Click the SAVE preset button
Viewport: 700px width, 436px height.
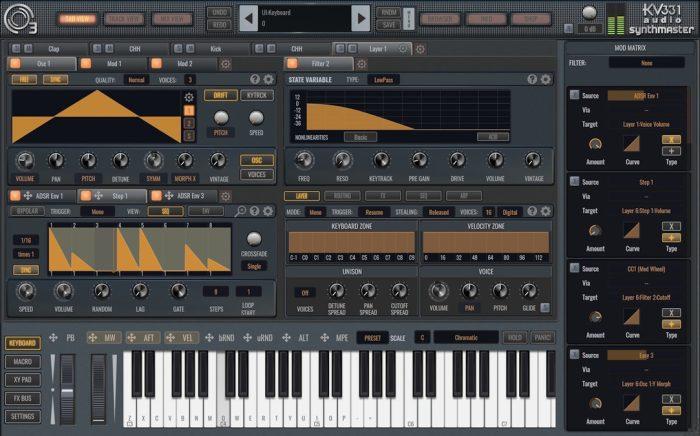[389, 25]
